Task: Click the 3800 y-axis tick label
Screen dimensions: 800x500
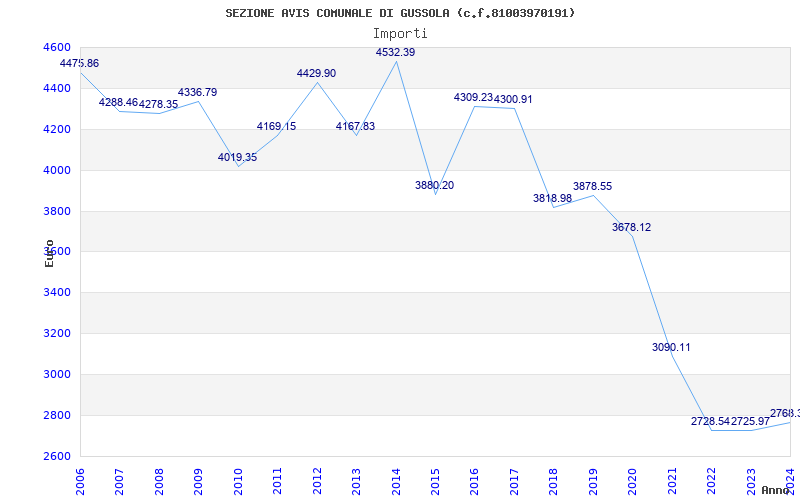Action: [x=58, y=211]
